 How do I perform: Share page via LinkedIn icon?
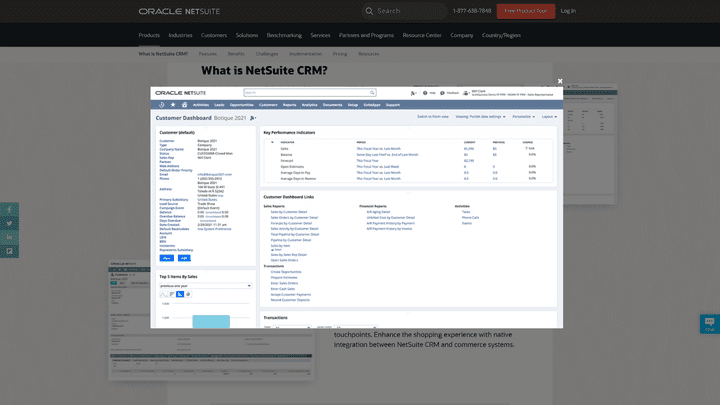click(x=9, y=237)
